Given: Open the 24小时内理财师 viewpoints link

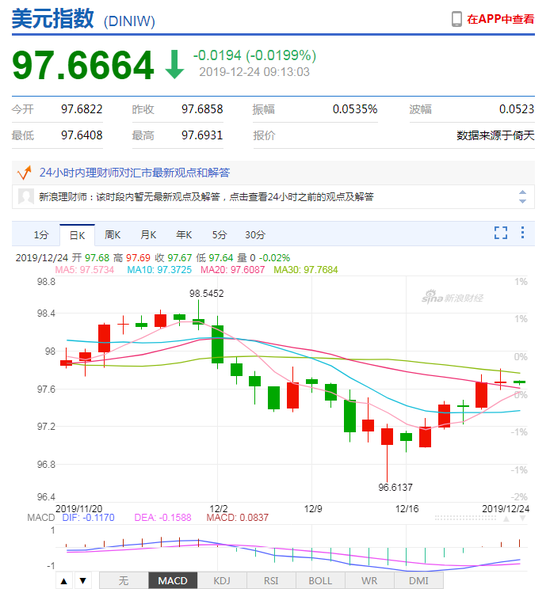Looking at the screenshot, I should click(x=134, y=172).
